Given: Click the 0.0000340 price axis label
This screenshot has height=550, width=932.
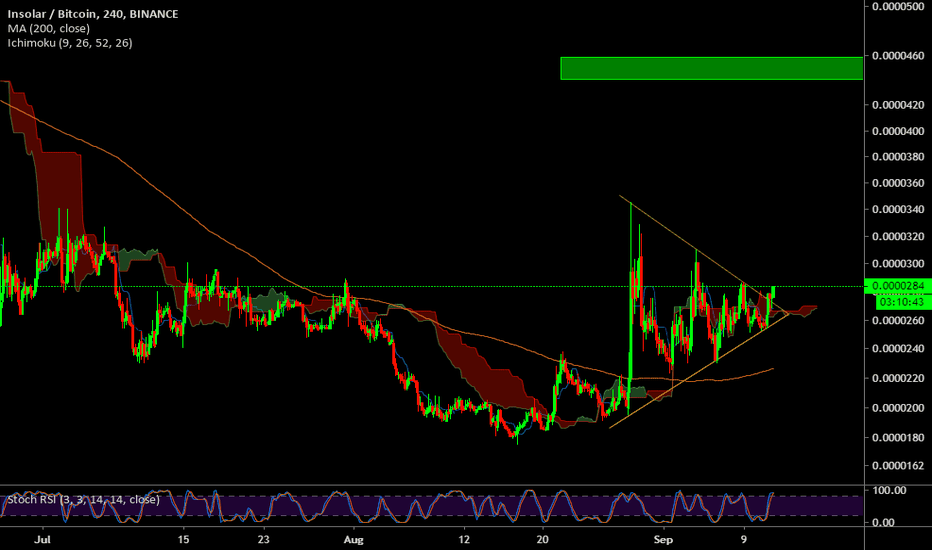Looking at the screenshot, I should coord(898,209).
